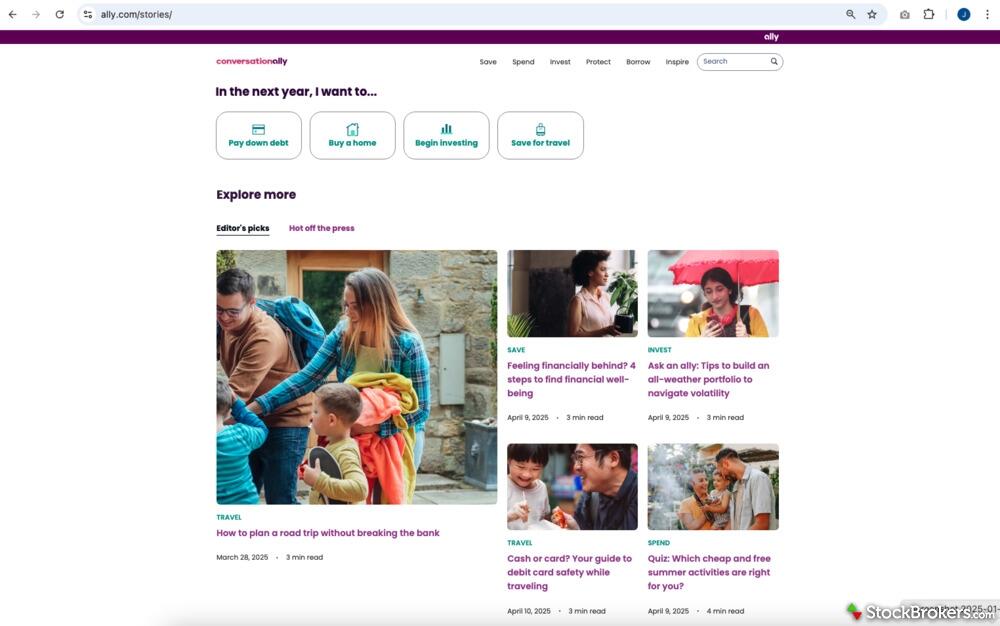Open the red umbrella article thumbnail

[x=713, y=293]
